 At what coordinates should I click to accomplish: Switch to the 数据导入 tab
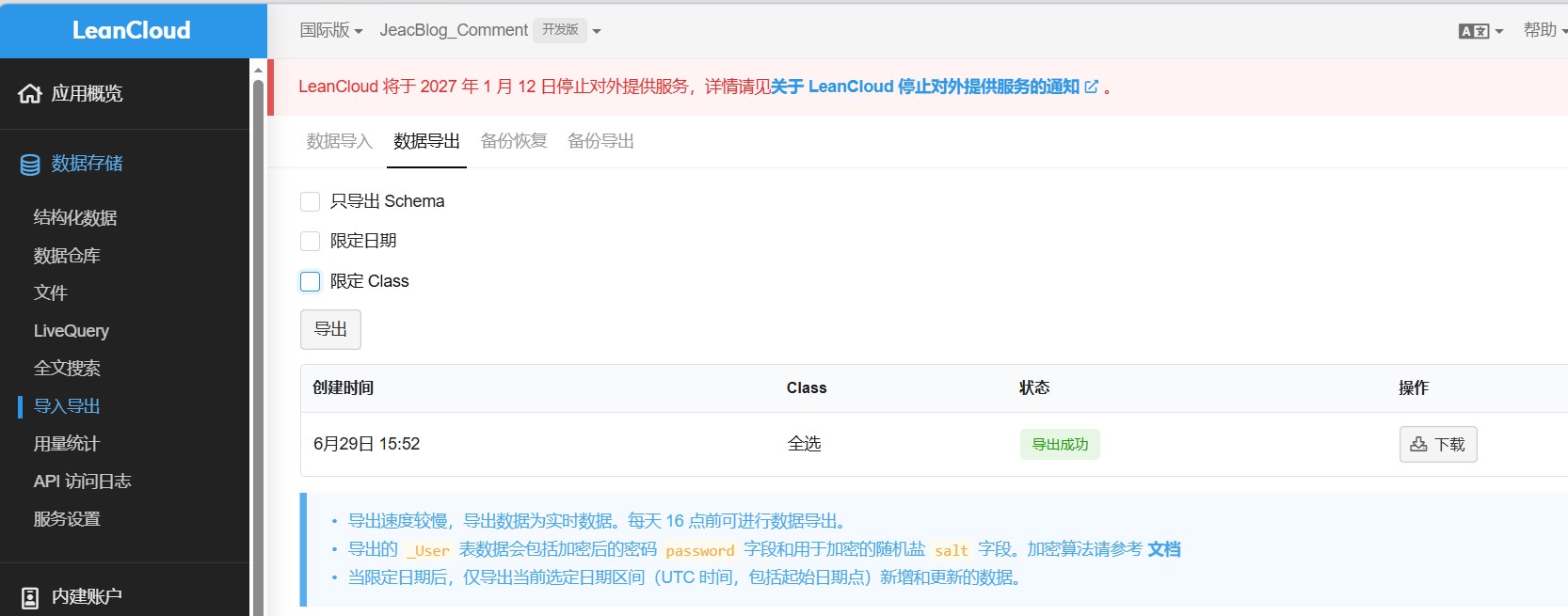tap(340, 141)
